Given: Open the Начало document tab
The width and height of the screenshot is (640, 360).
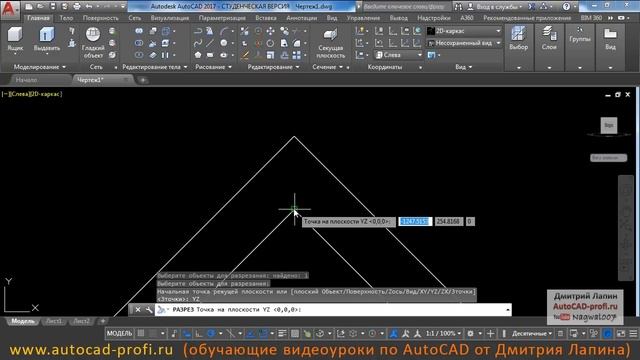Looking at the screenshot, I should click(x=27, y=80).
